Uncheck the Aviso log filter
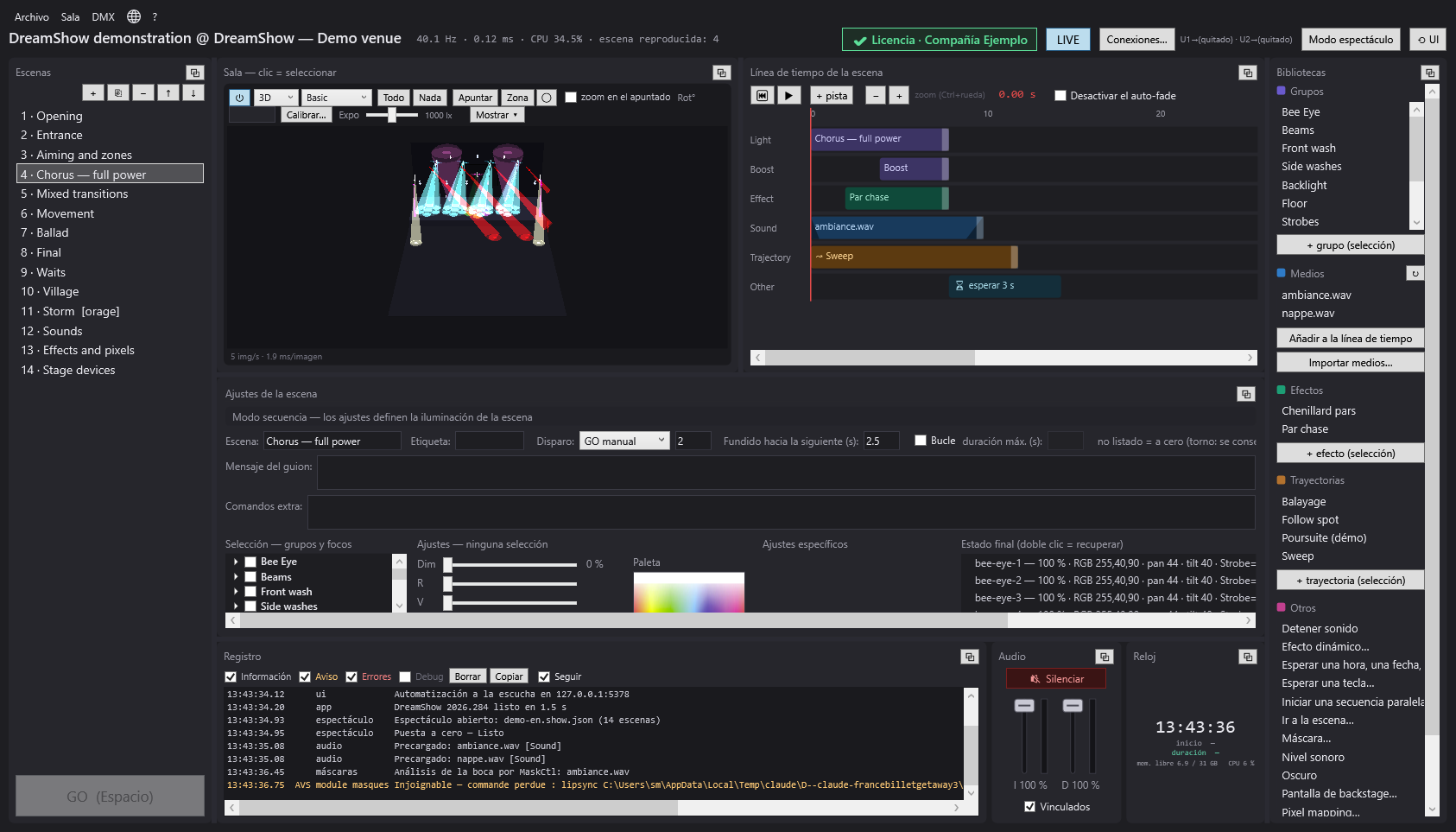 pos(305,676)
